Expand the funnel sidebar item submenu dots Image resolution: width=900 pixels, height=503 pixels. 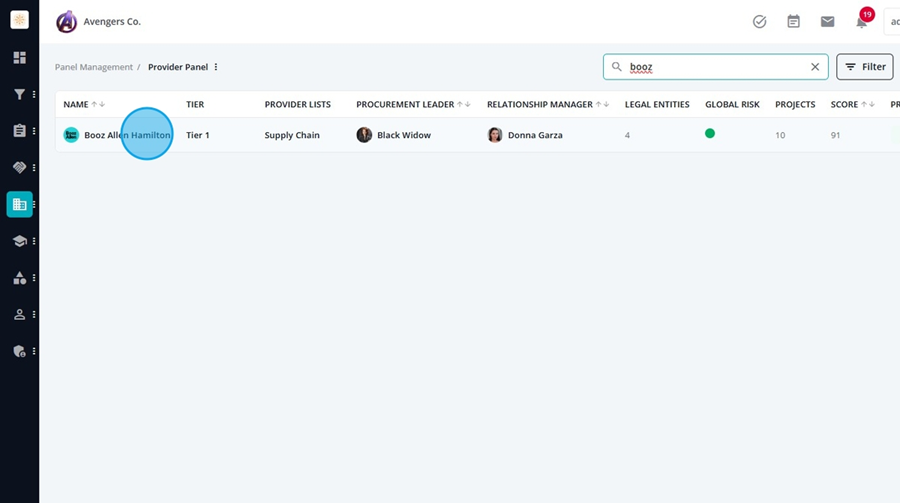click(x=34, y=94)
